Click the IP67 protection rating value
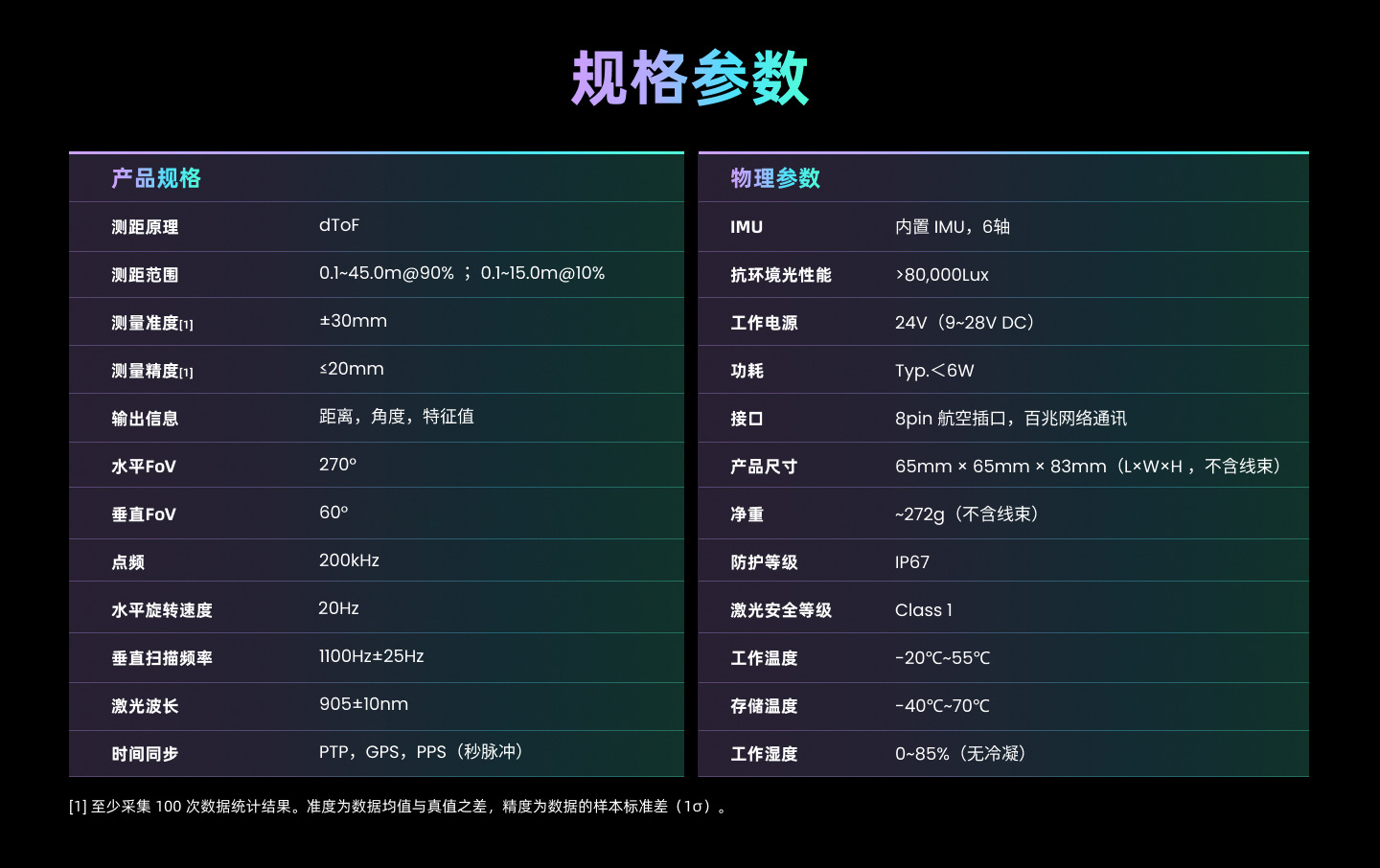This screenshot has height=868, width=1380. pyautogui.click(x=912, y=562)
